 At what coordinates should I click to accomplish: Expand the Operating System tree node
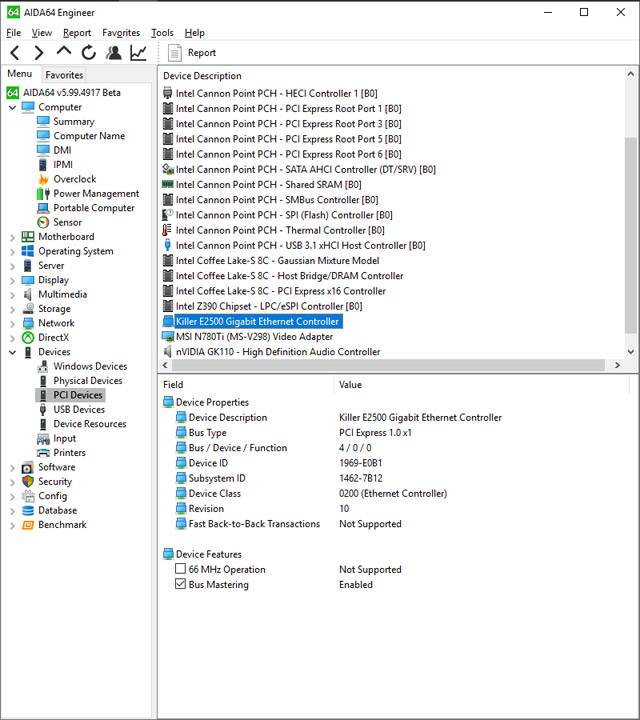[12, 252]
